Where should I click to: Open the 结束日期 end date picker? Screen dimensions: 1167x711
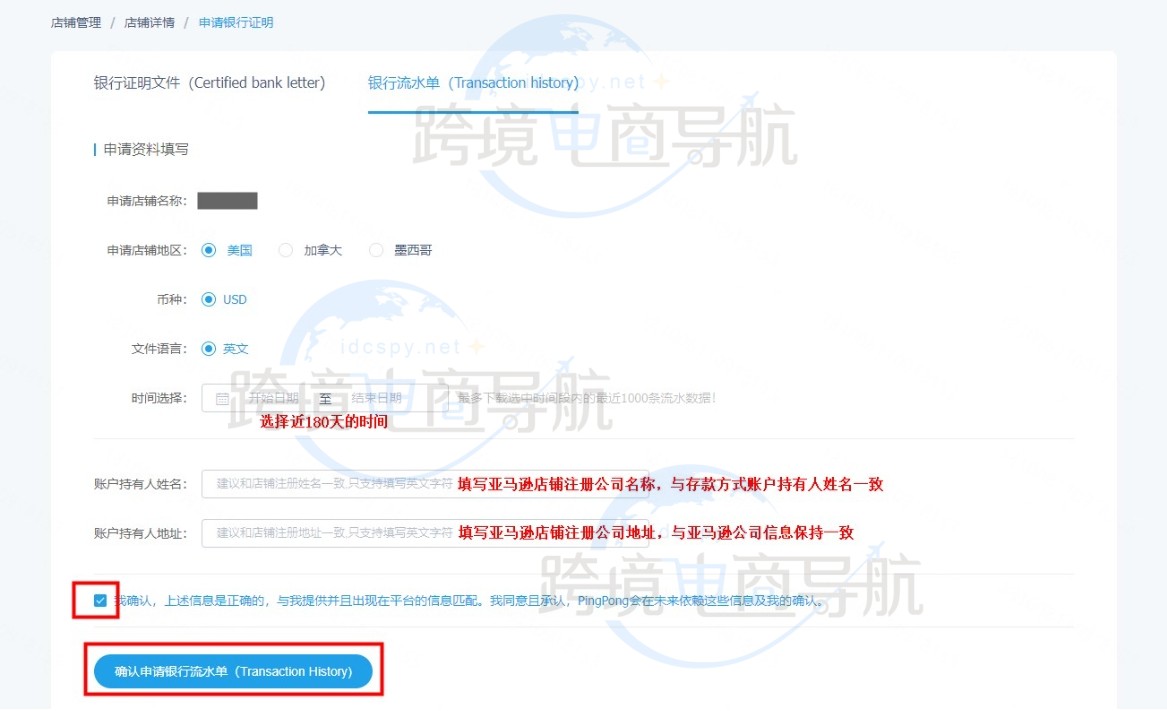click(x=376, y=398)
